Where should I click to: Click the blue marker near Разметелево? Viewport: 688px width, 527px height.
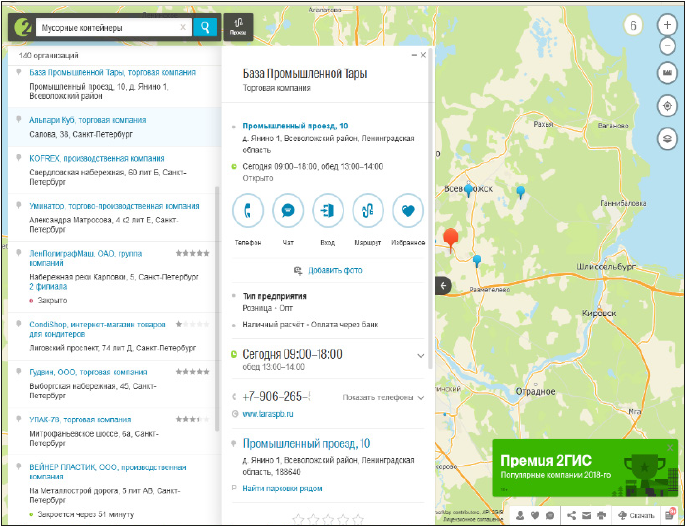pos(477,261)
